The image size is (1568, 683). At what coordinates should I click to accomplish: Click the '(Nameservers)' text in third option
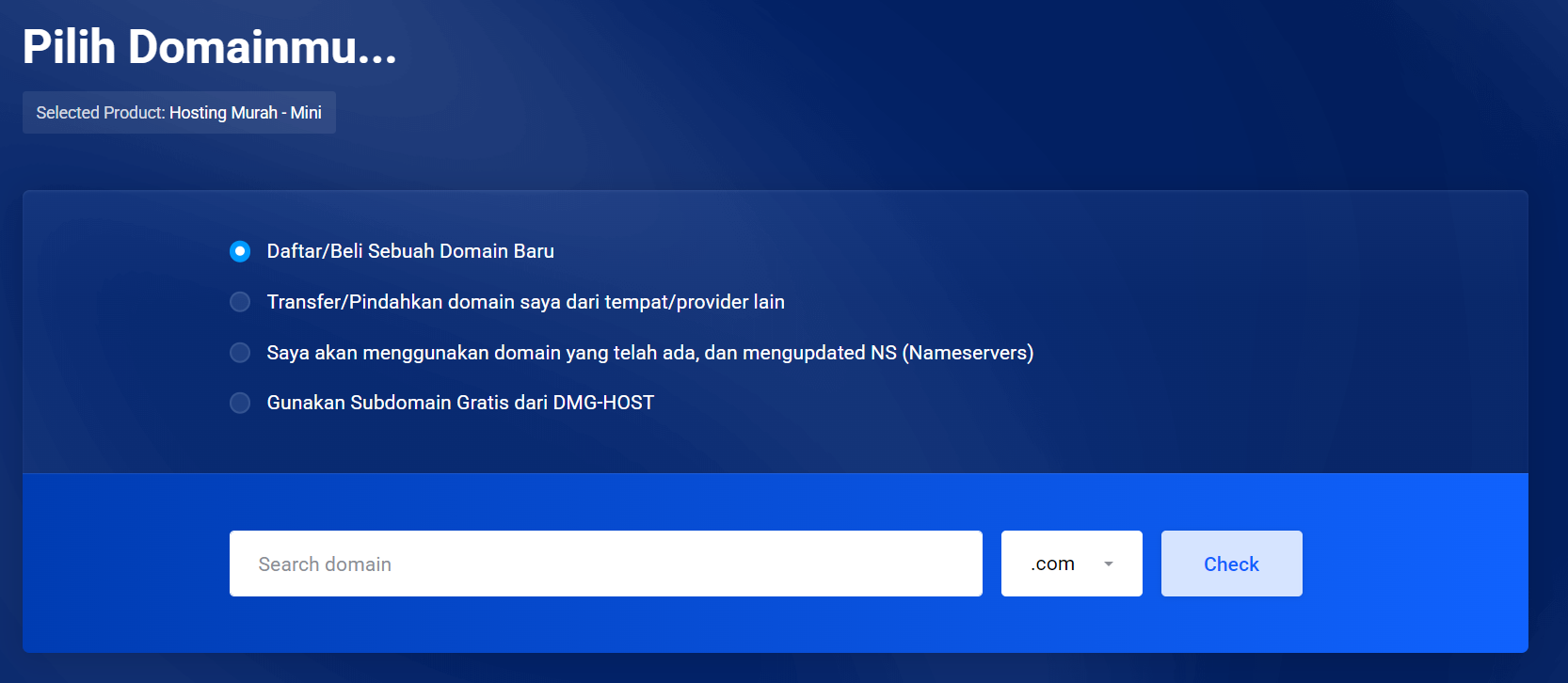pos(968,353)
